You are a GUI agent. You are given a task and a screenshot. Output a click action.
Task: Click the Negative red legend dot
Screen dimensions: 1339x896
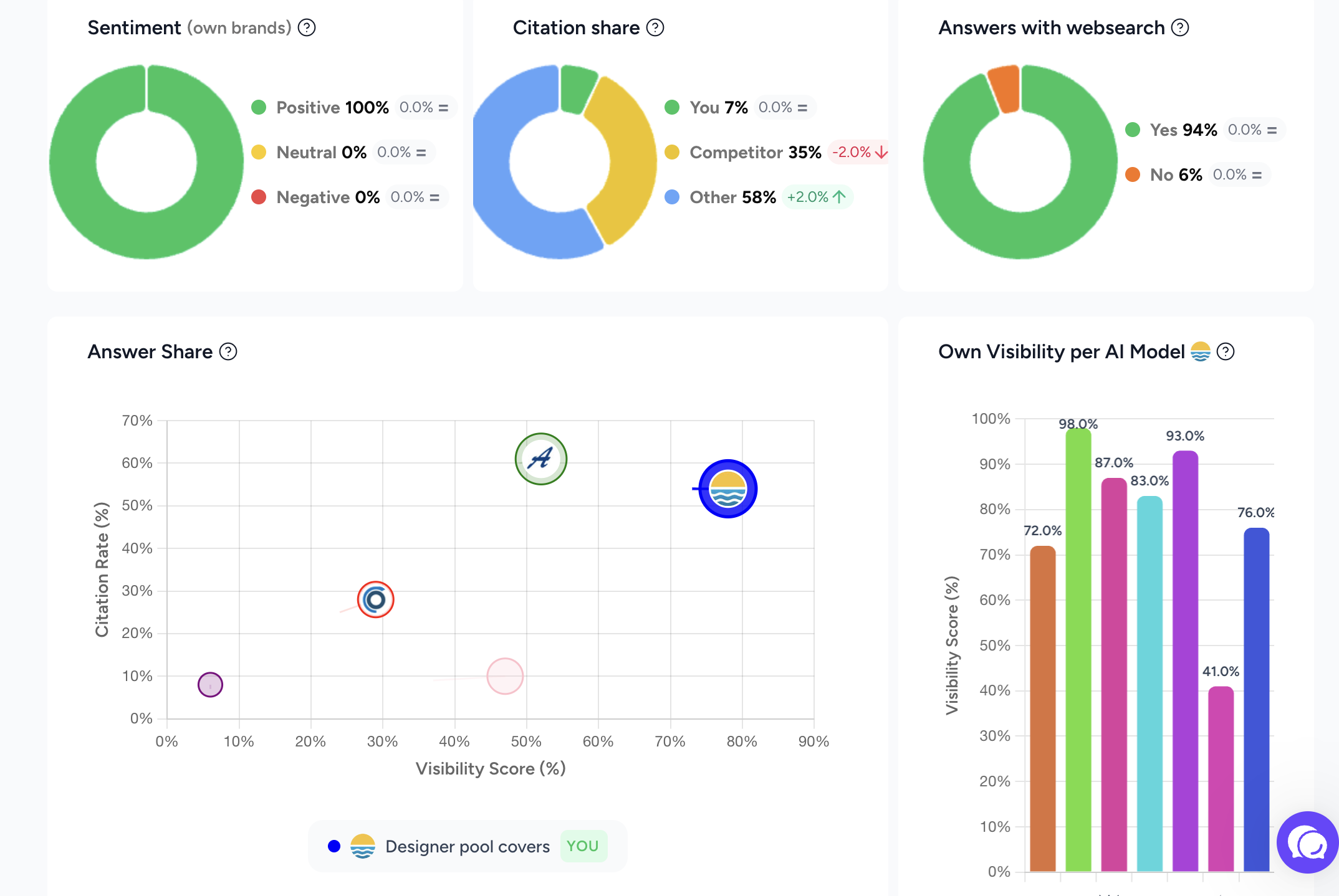259,197
